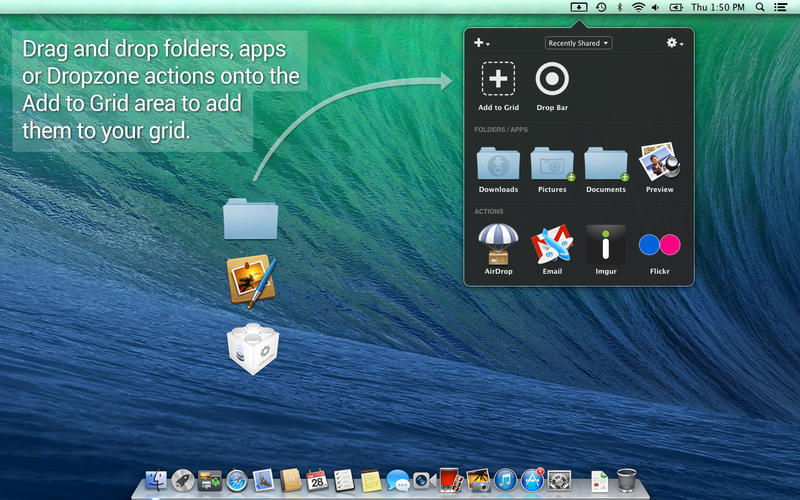Click the volume icon in menu bar
Viewport: 800px width, 500px height.
click(656, 7)
